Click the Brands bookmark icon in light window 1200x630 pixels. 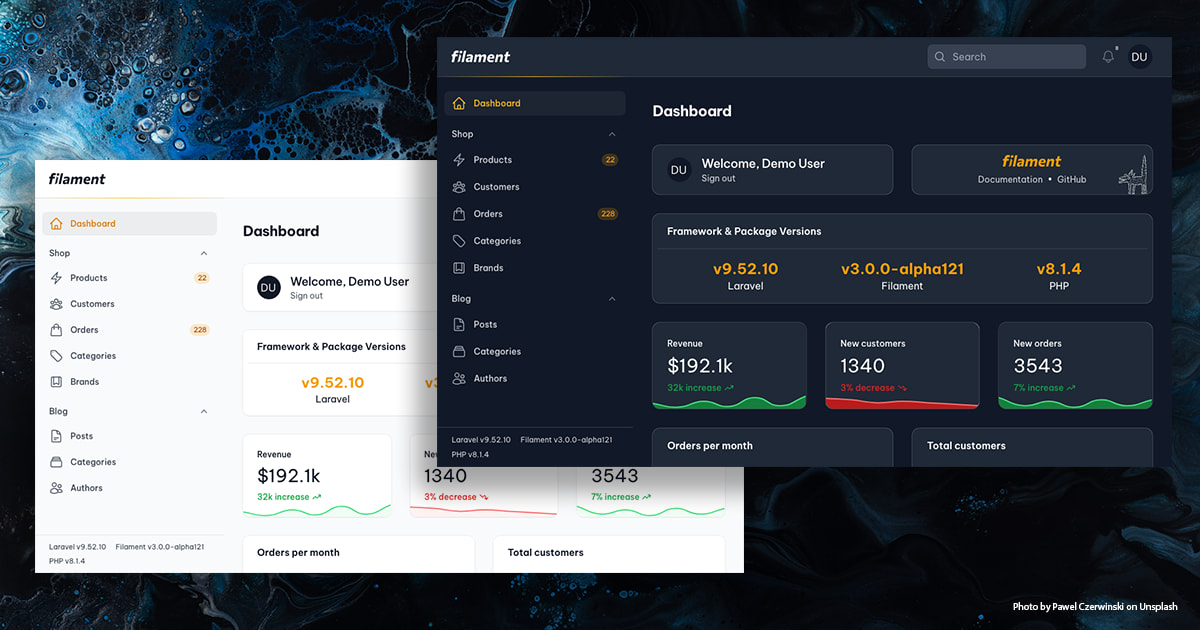coord(56,382)
